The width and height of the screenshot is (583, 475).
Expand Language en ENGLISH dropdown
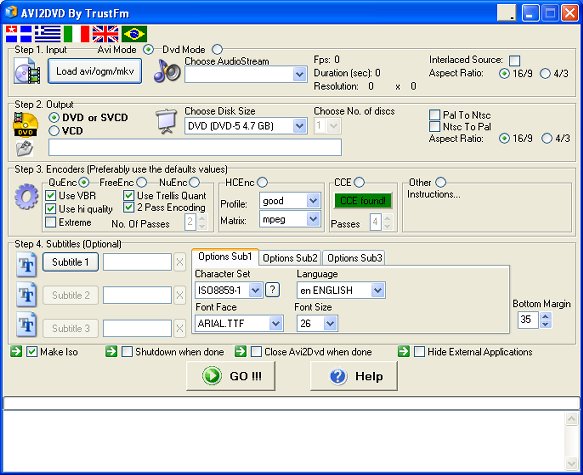pyautogui.click(x=377, y=290)
